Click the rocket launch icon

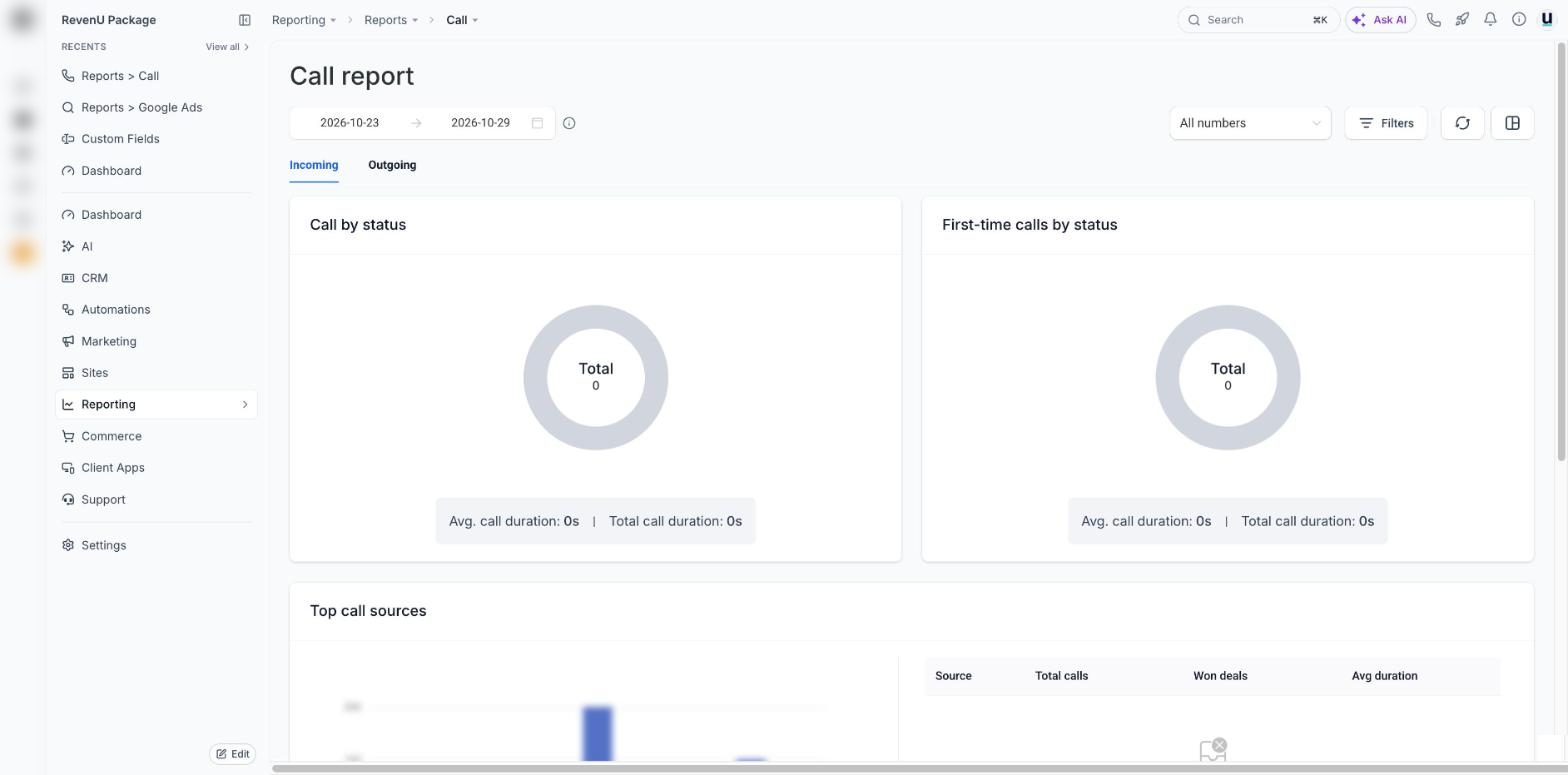pos(1462,20)
